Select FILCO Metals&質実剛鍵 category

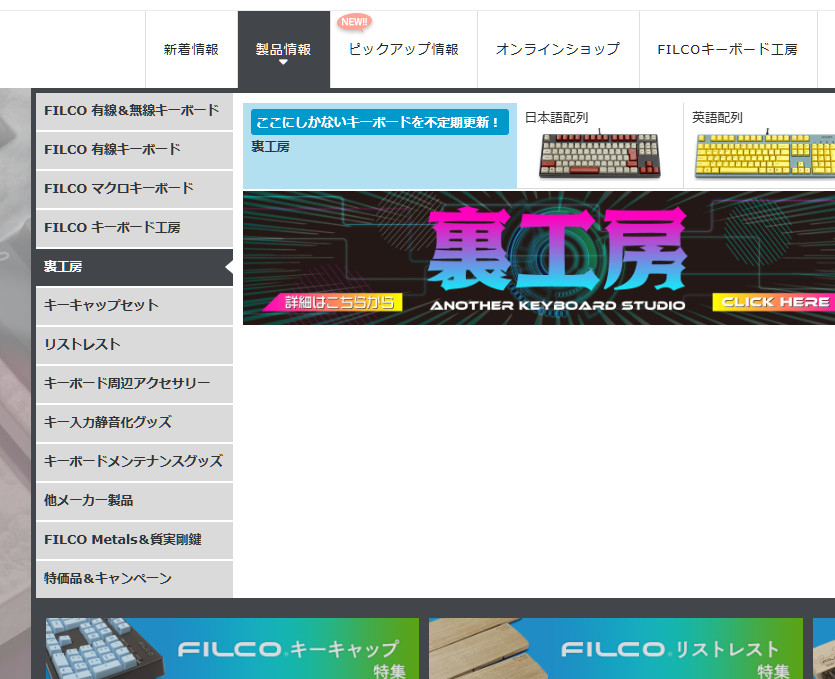coord(134,539)
